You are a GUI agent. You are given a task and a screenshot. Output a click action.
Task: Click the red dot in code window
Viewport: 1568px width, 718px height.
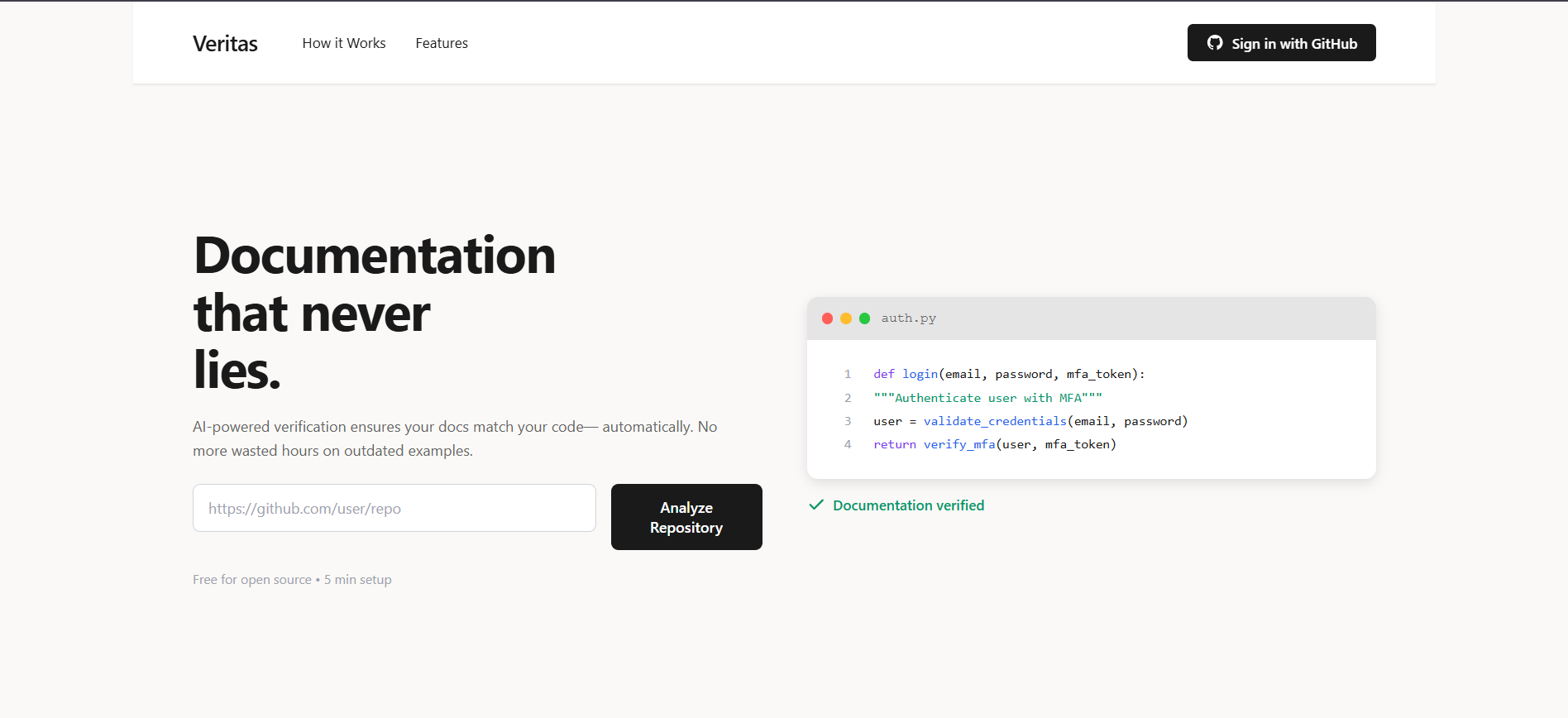[x=827, y=318]
